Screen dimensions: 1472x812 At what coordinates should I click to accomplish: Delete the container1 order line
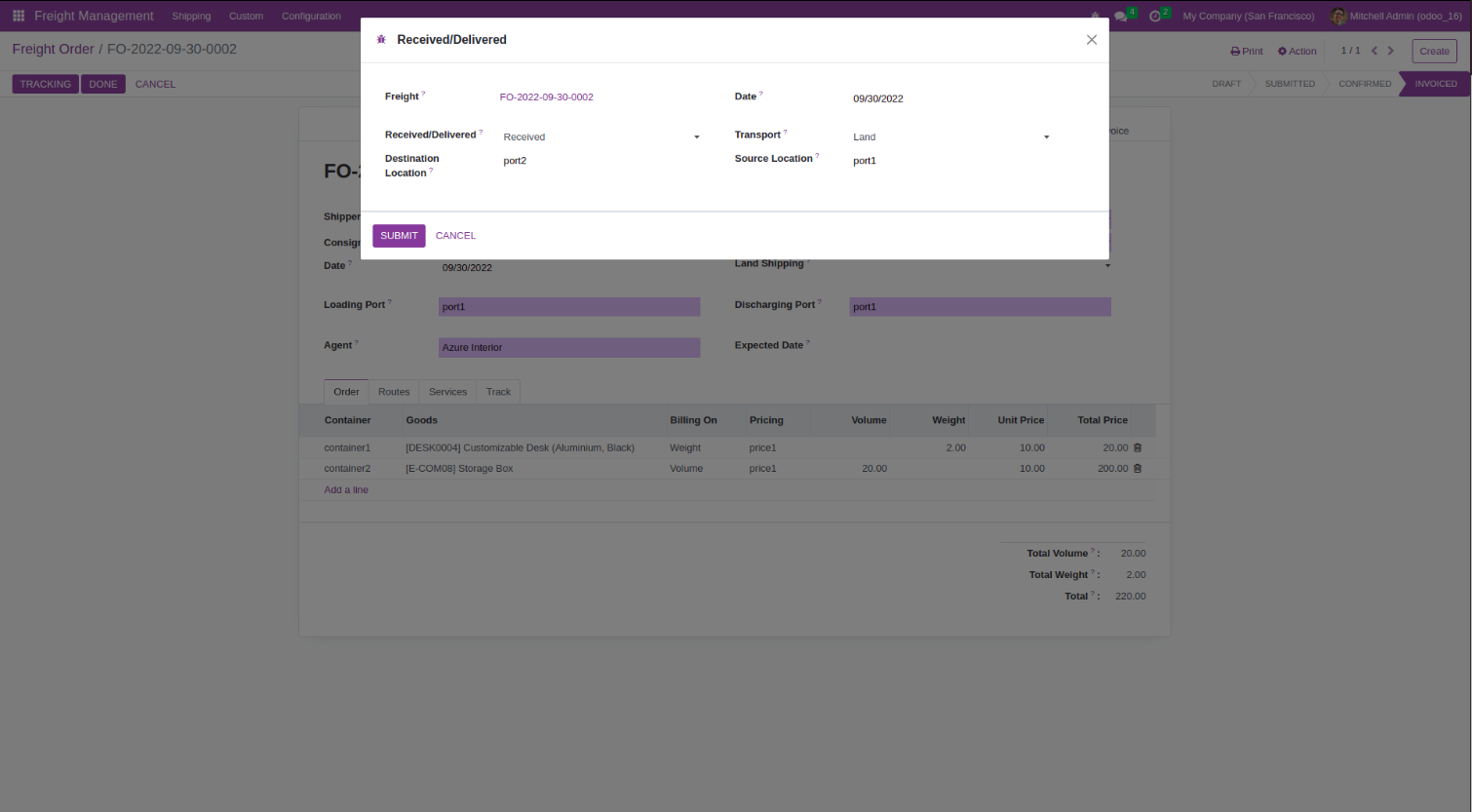tap(1138, 448)
